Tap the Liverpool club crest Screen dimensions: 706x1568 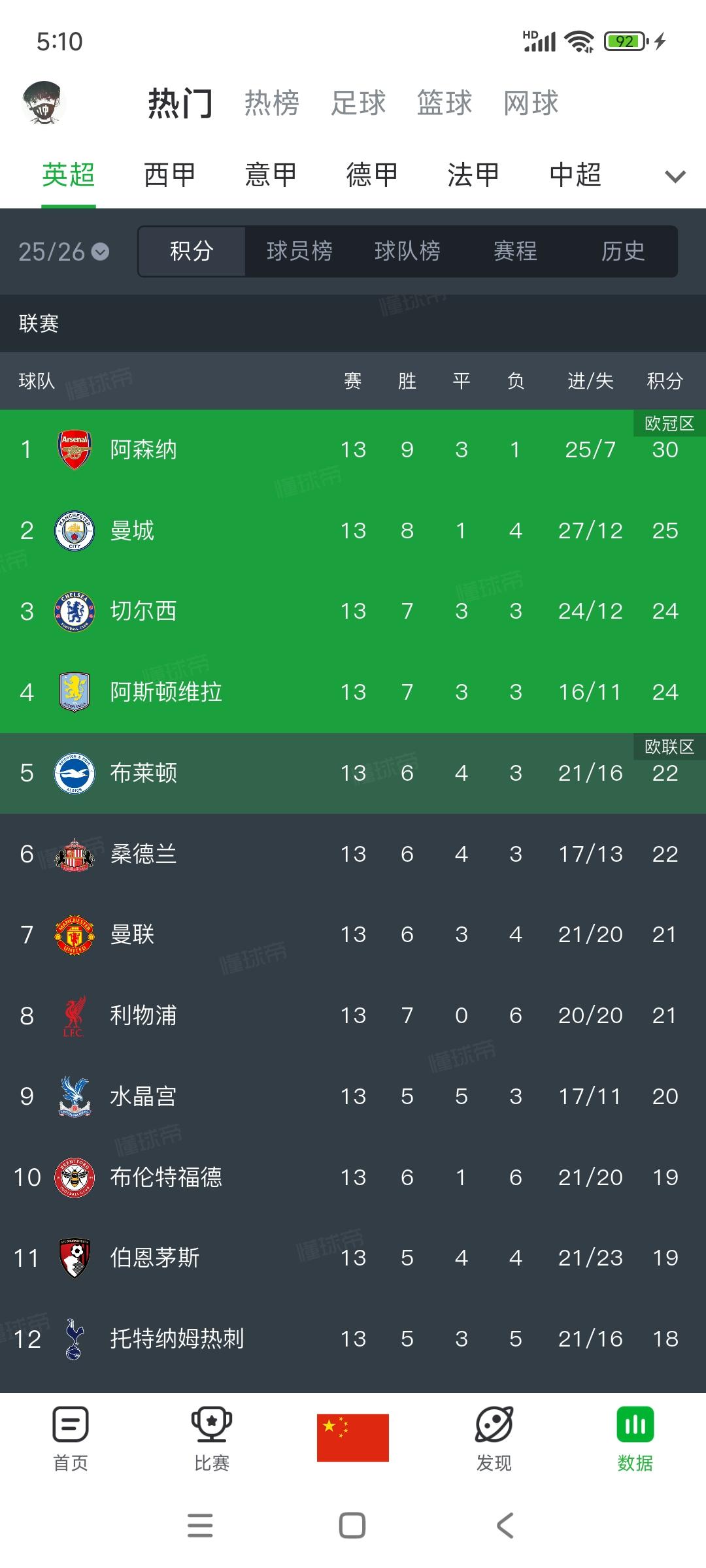pyautogui.click(x=75, y=1015)
